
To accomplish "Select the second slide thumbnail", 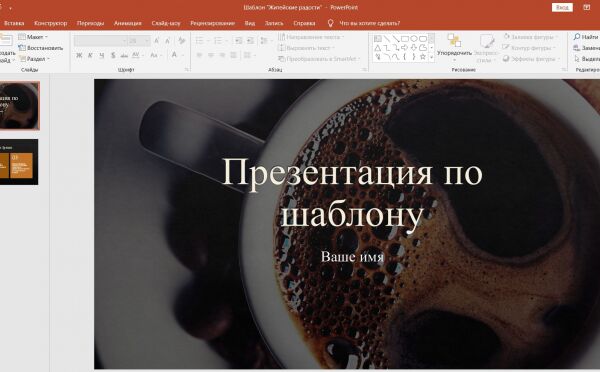I will click(19, 162).
